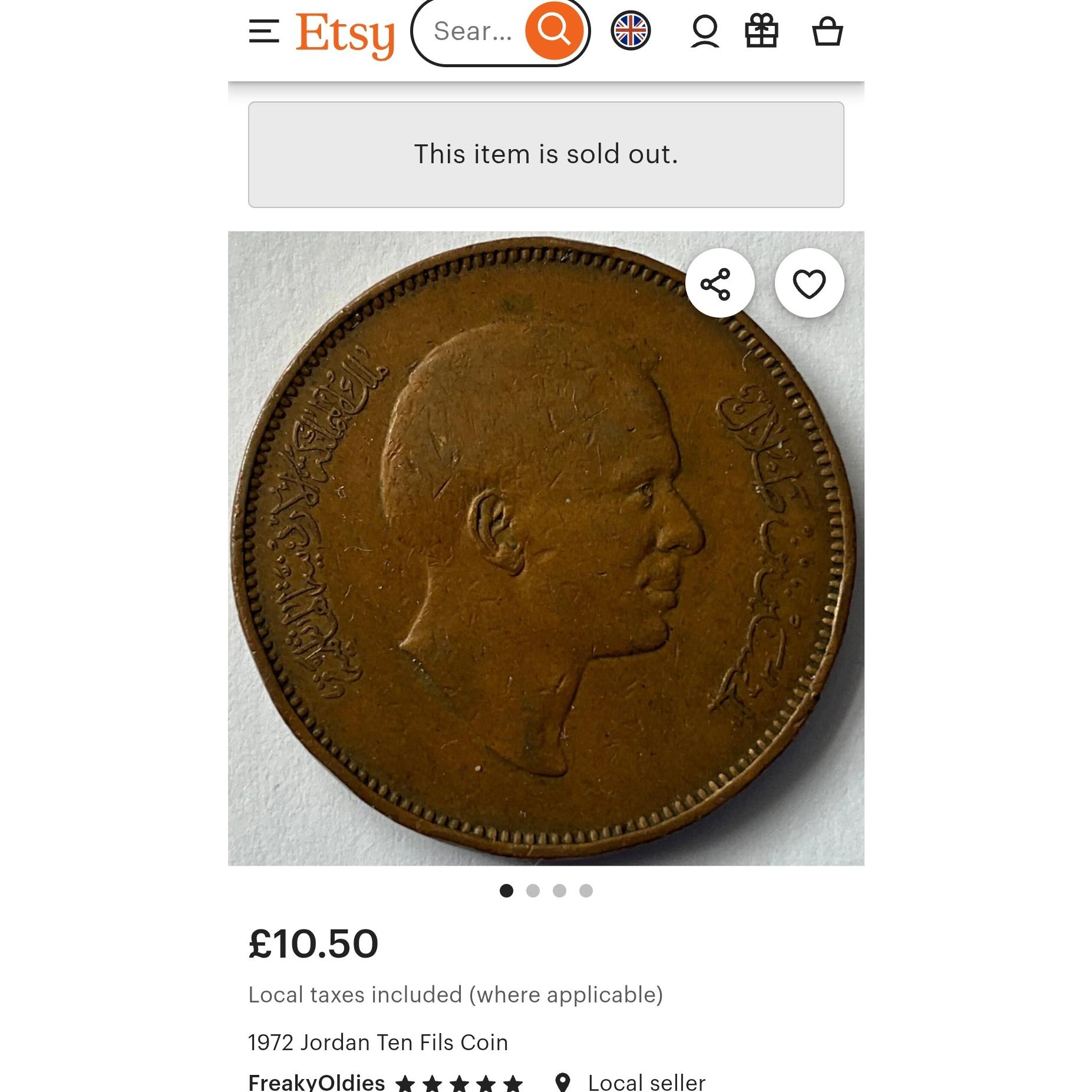Click the 1972 Jordan Ten Fils title
Screen dimensions: 1092x1092
click(378, 1042)
